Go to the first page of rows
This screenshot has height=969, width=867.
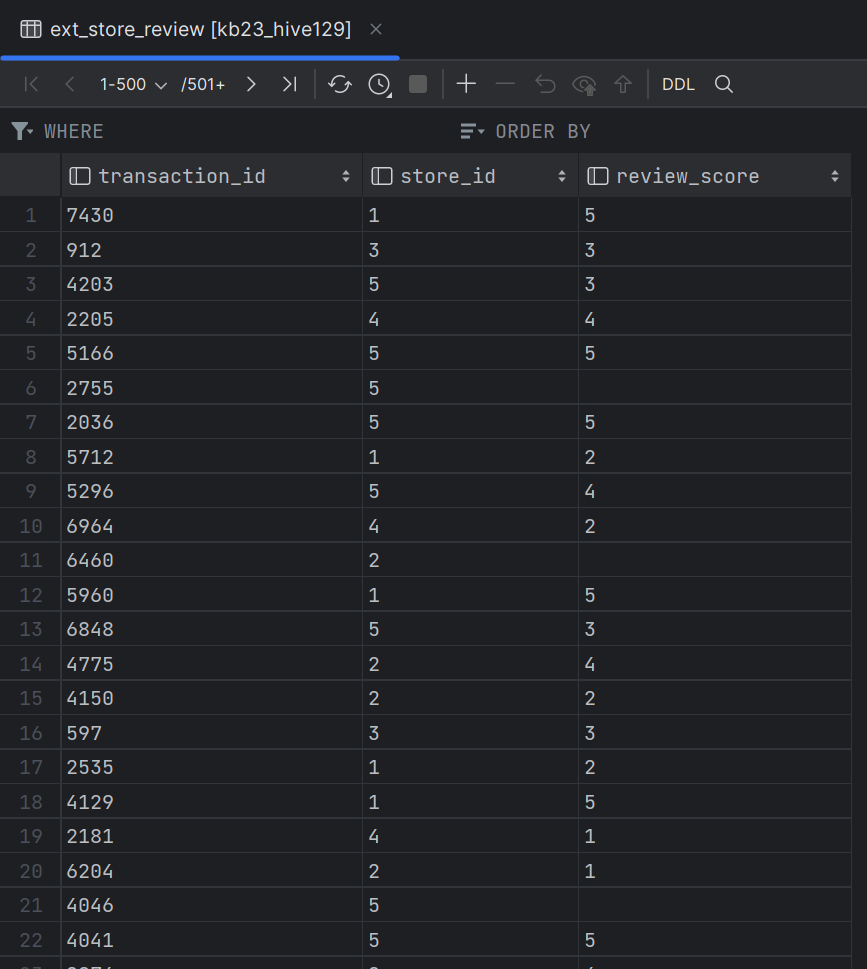point(31,84)
